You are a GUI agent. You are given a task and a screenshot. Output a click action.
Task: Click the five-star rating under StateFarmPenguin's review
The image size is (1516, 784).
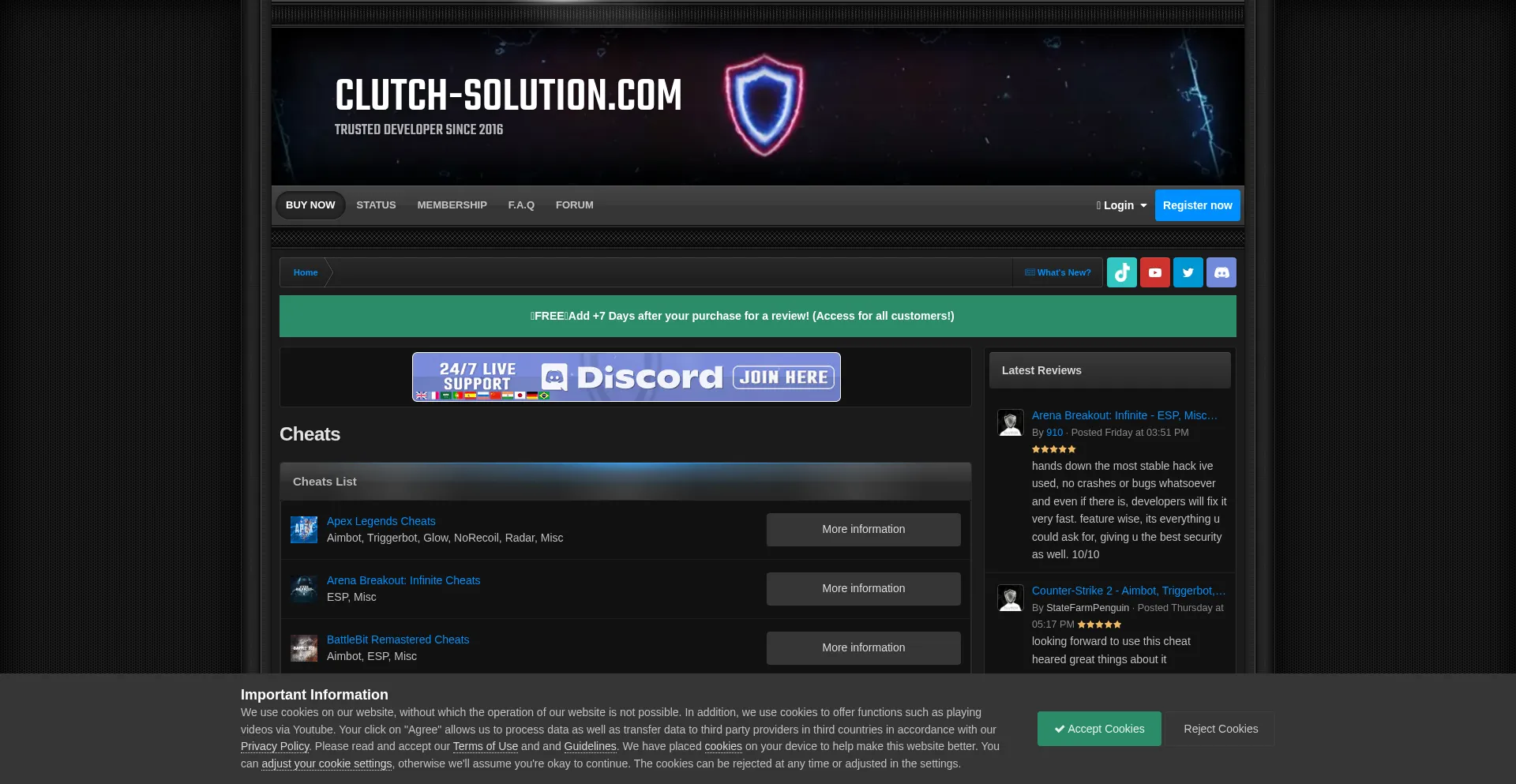[x=1099, y=625]
